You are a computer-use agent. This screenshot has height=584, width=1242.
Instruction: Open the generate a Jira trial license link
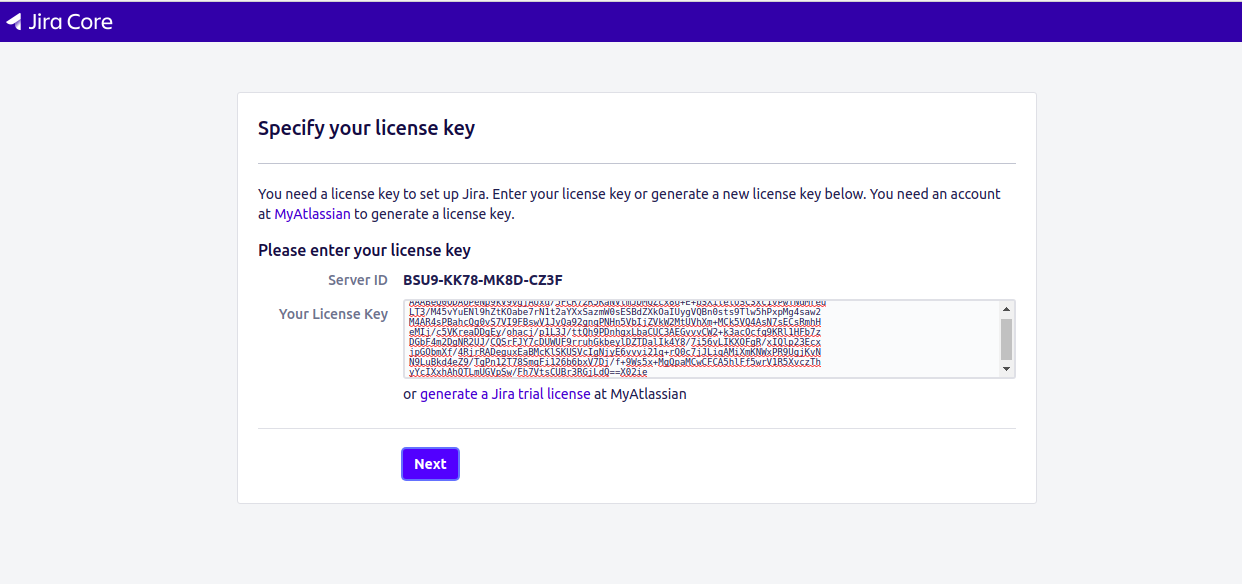[505, 394]
